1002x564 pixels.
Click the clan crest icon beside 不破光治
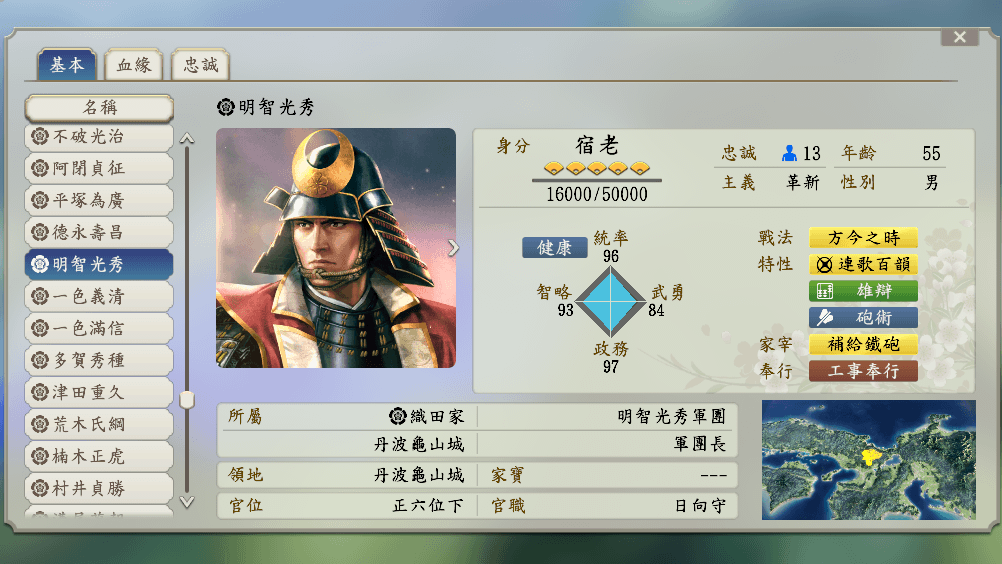[x=40, y=136]
